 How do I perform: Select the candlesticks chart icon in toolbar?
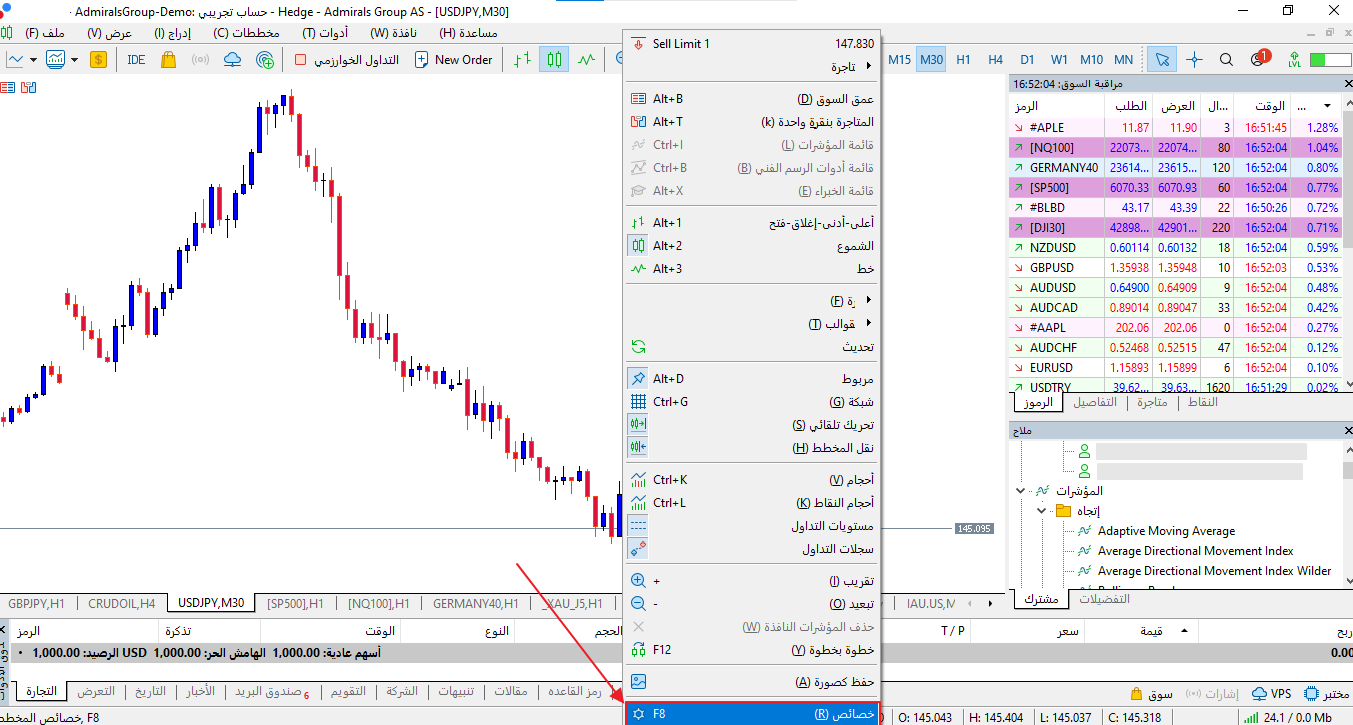coord(554,60)
